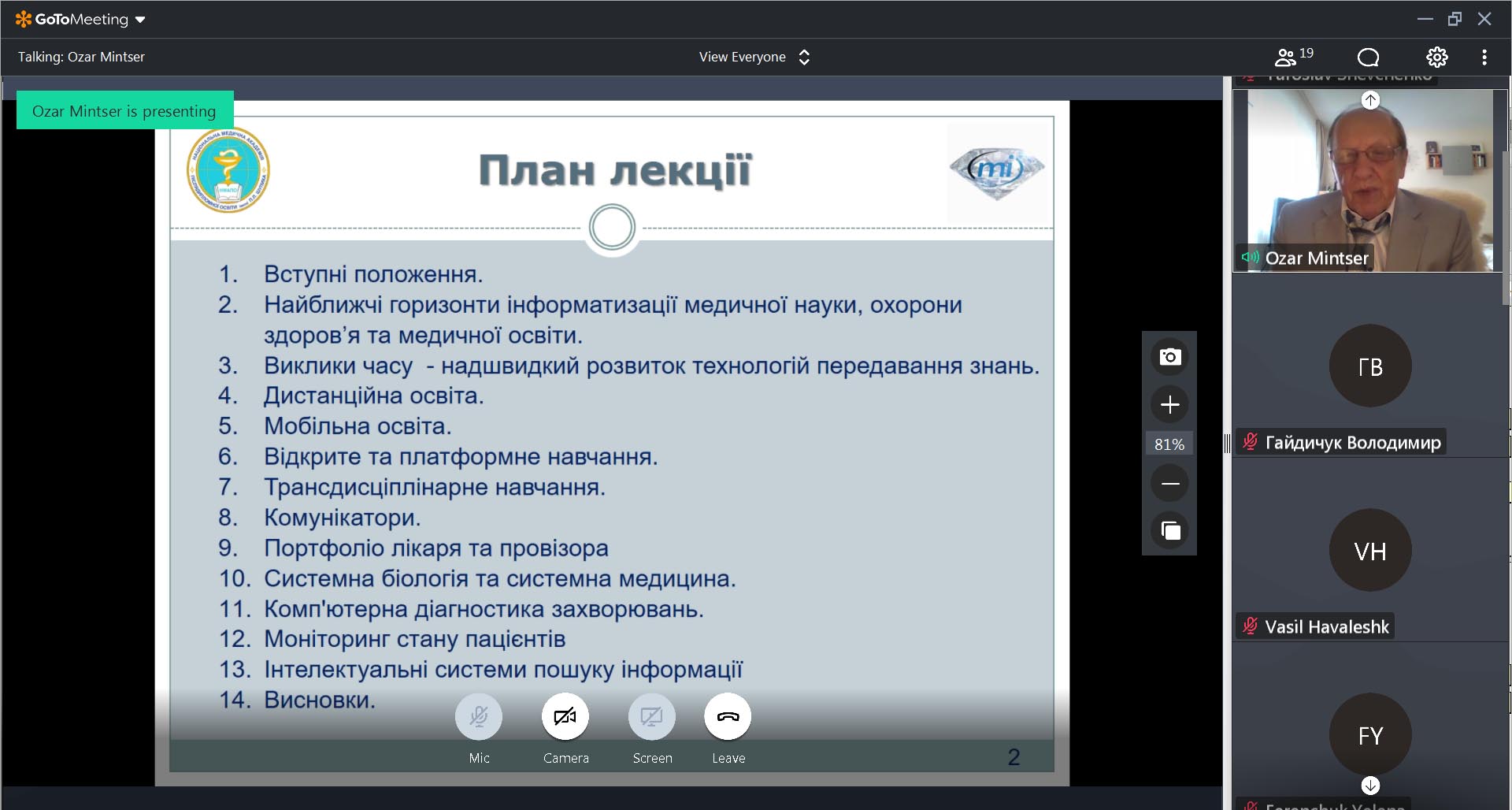Click slide item 'Моніторинг стану пацієнтів'
The width and height of the screenshot is (1512, 810).
point(415,639)
